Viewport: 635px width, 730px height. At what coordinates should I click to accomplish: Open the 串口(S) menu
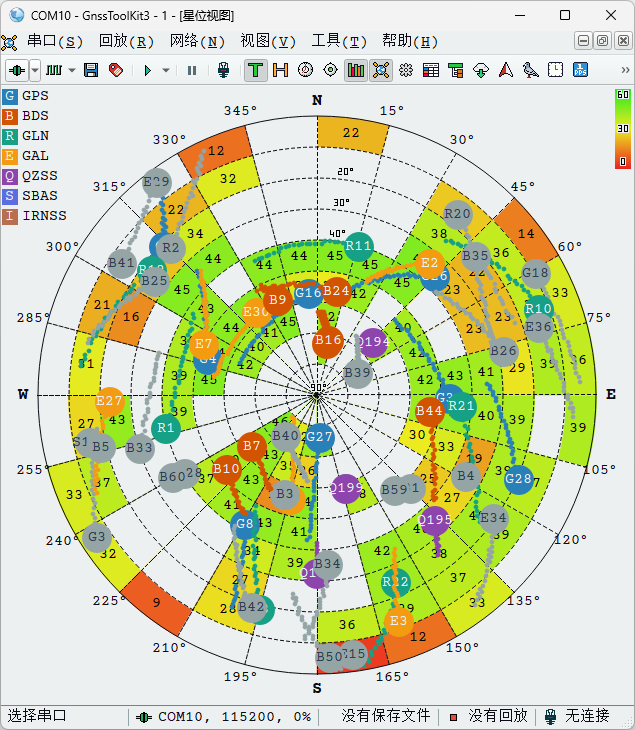point(54,41)
